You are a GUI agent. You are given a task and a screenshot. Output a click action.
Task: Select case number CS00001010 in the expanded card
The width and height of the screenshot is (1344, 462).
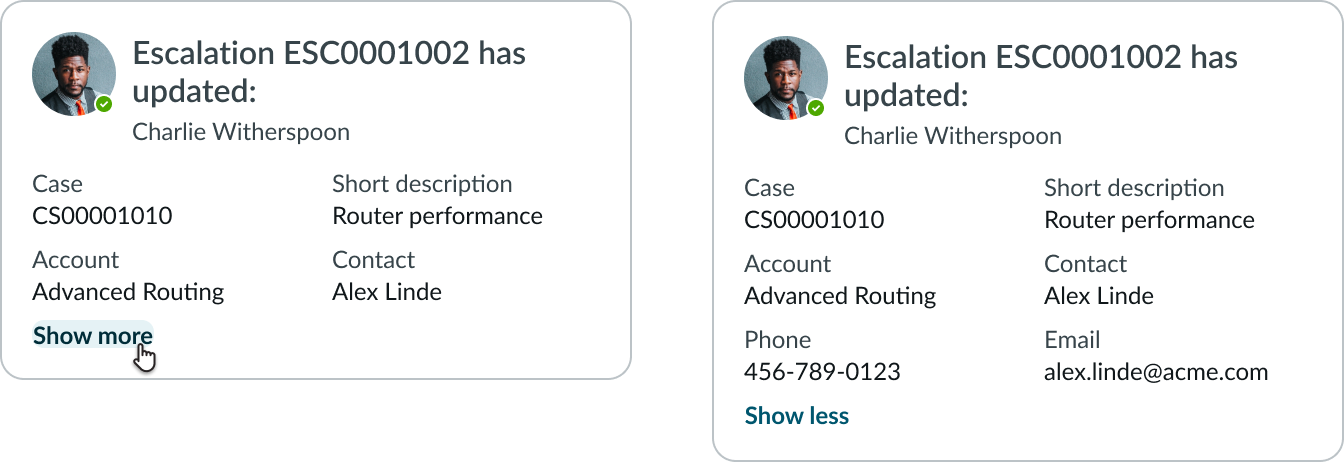(814, 220)
